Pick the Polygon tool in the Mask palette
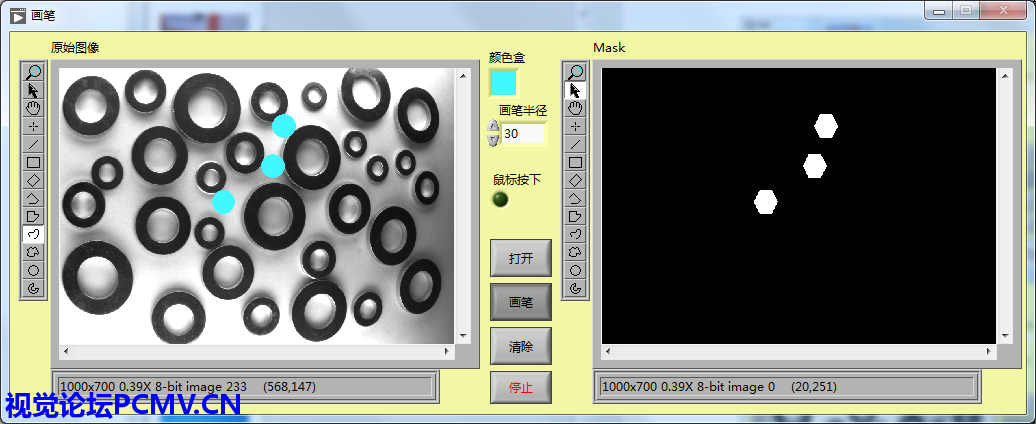 click(575, 216)
